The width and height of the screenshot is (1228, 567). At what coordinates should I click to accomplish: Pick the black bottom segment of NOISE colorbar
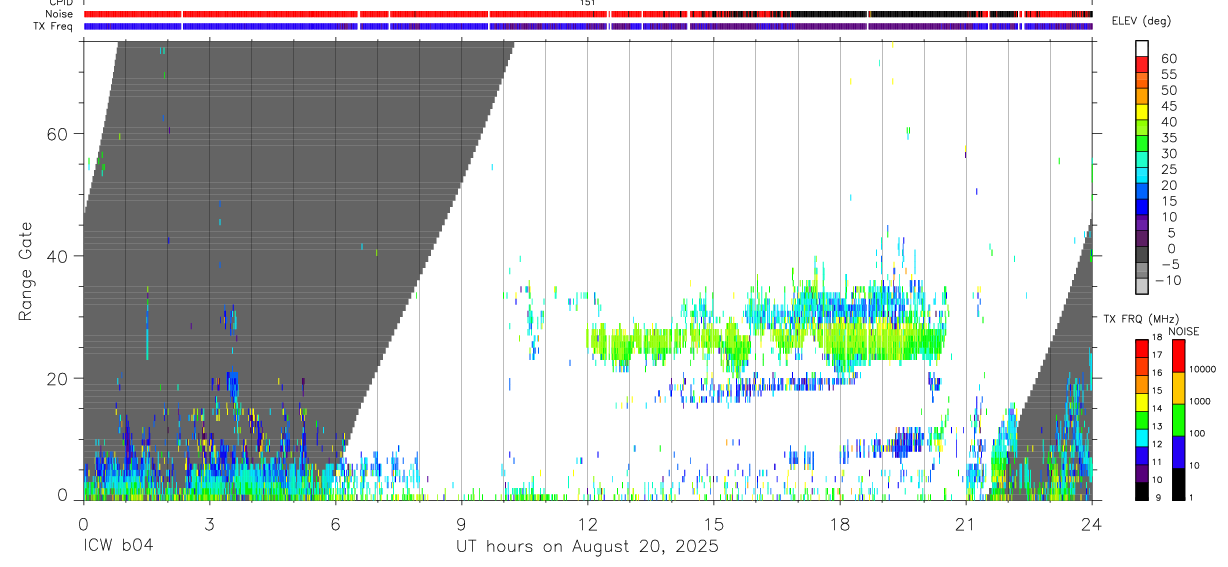(x=1178, y=483)
